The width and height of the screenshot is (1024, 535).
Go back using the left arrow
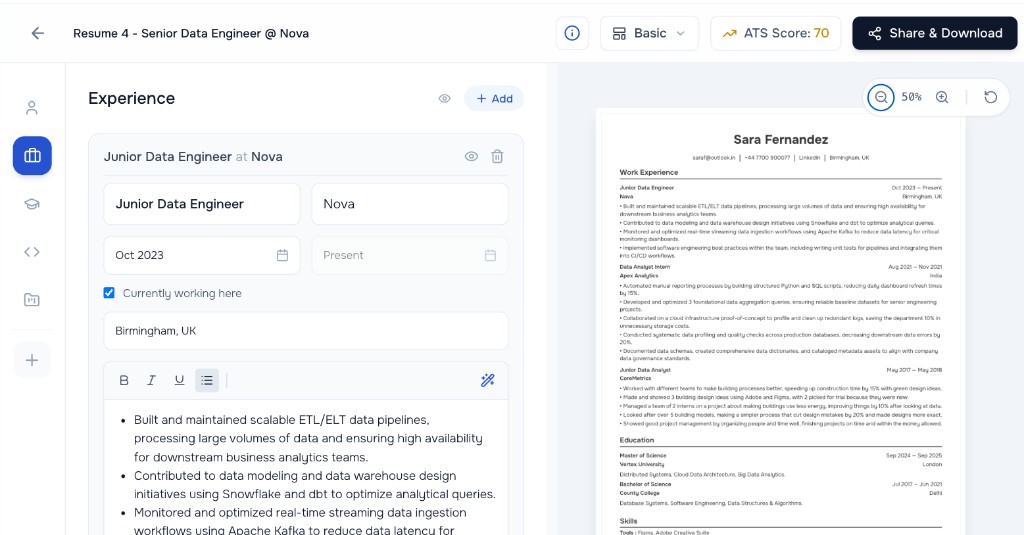(x=37, y=33)
